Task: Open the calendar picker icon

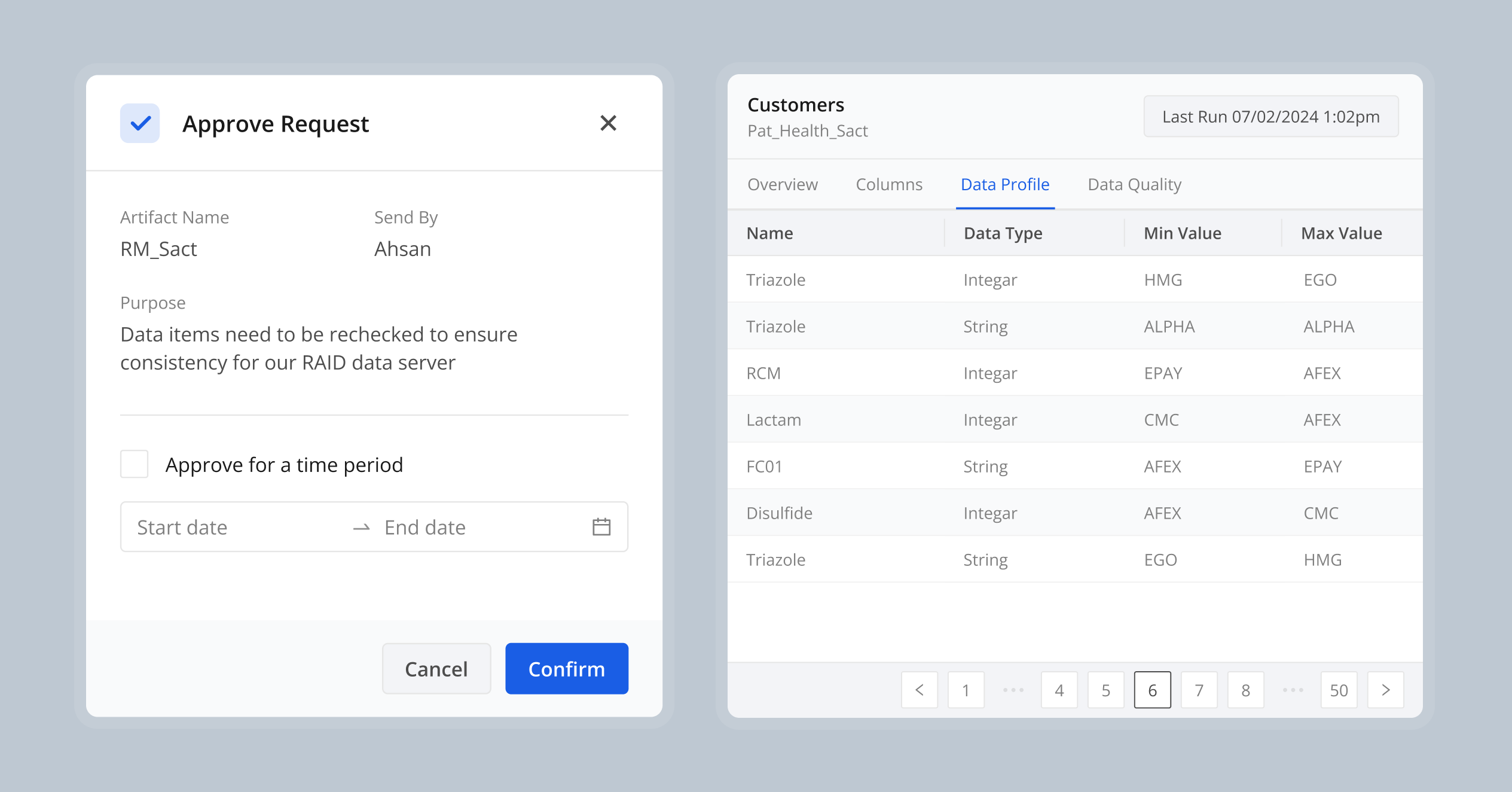Action: (x=601, y=527)
